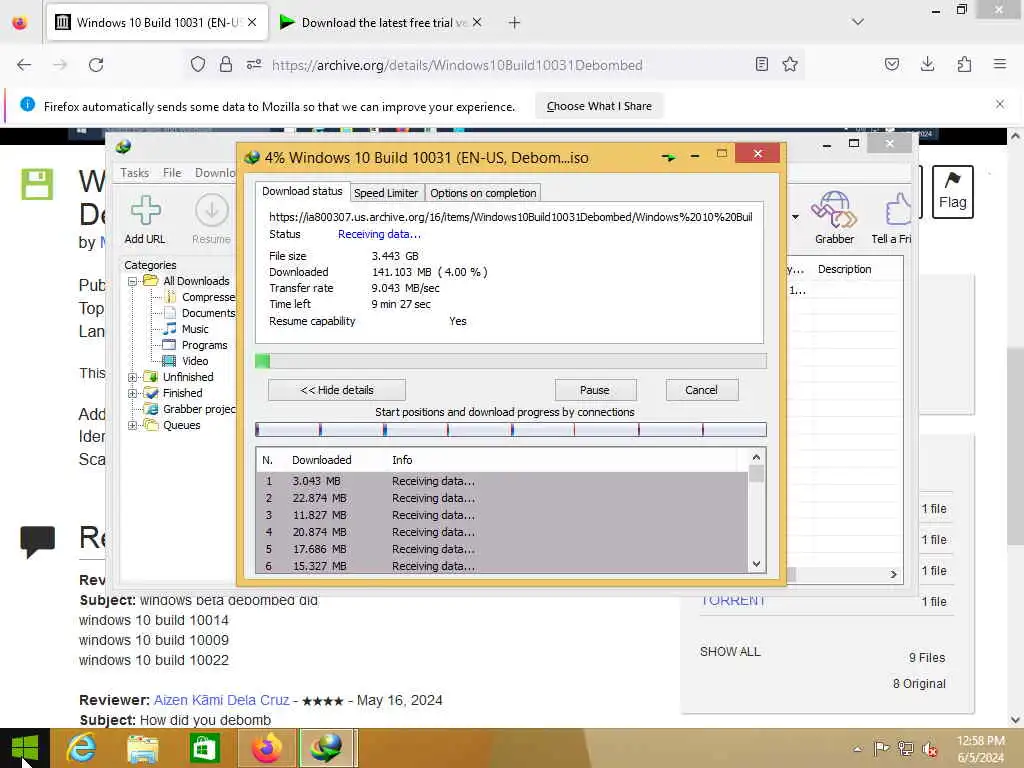Click the green arrow icon in download dialog title

[668, 157]
